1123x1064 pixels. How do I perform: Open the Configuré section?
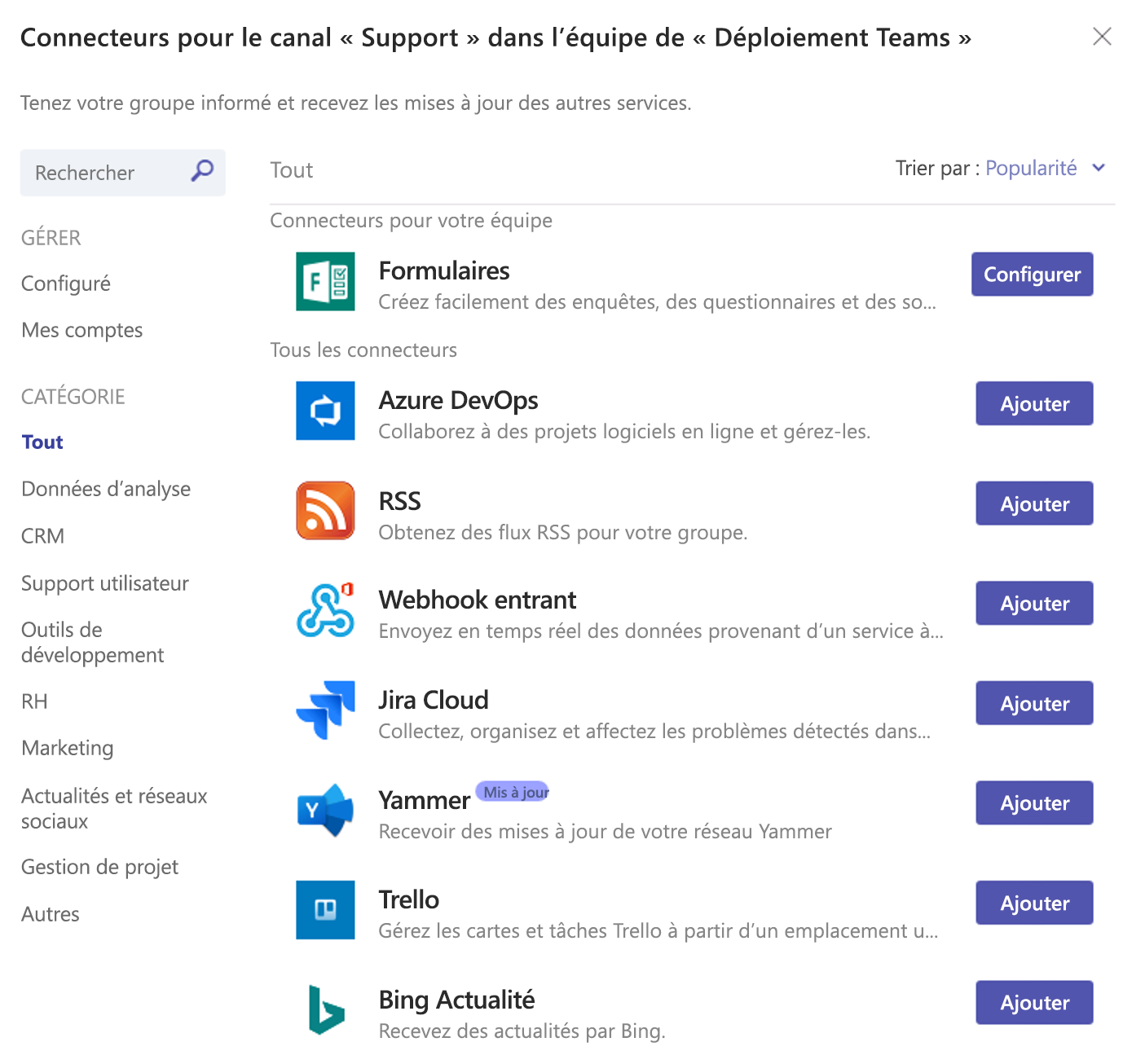tap(66, 284)
